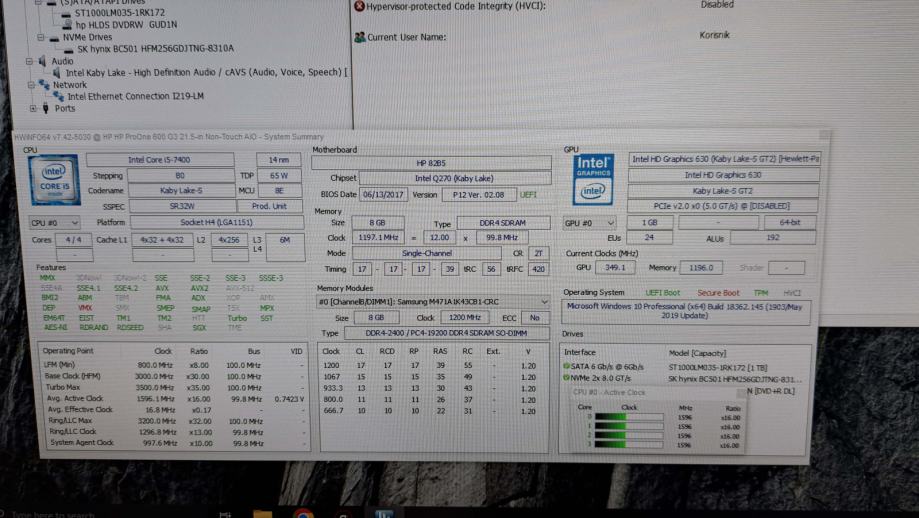This screenshot has width=919, height=518.
Task: Click the Intel Q270 (Kaby Lake) chipset field
Action: tap(454, 178)
